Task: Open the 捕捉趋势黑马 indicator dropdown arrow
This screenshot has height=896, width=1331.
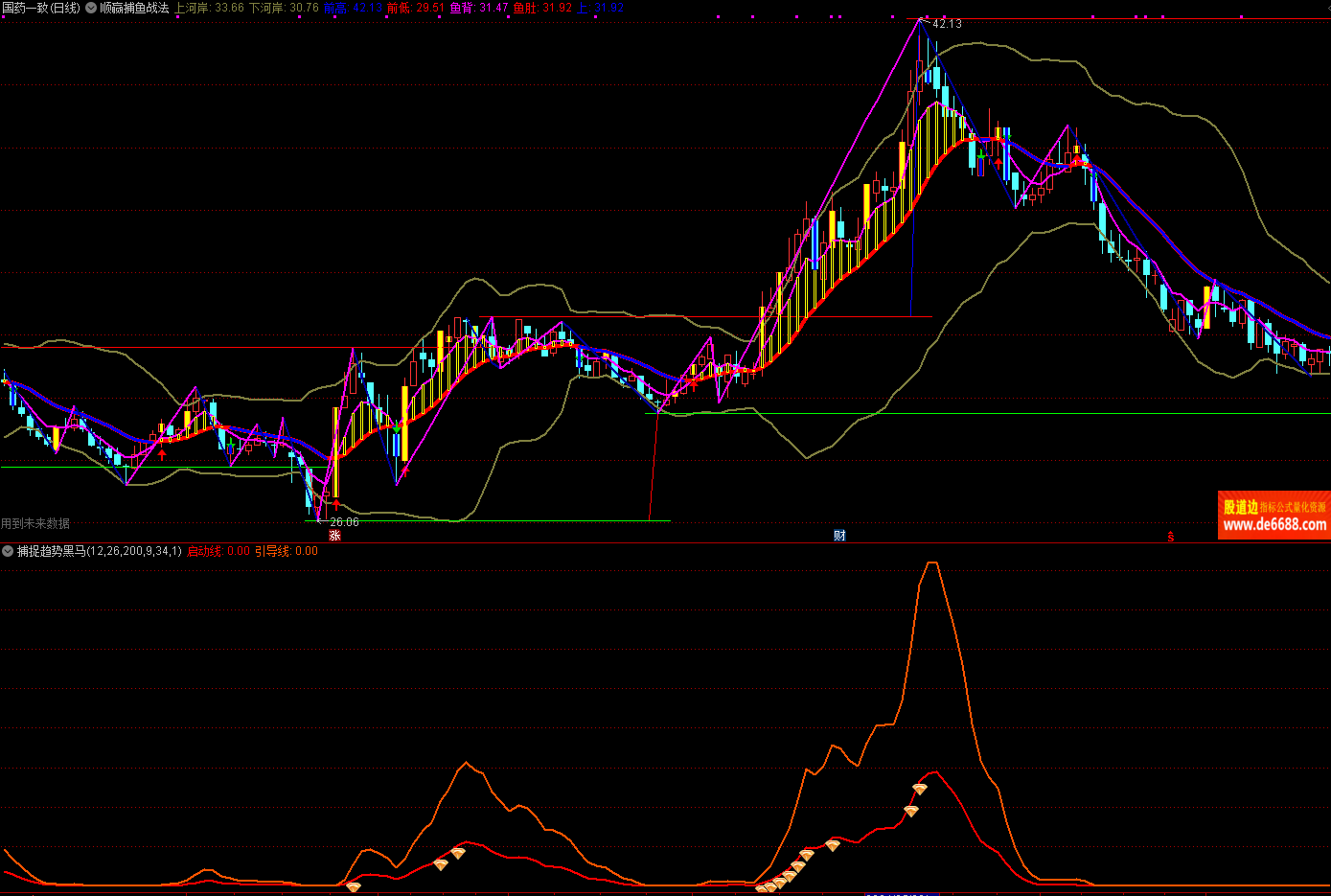Action: tap(8, 551)
